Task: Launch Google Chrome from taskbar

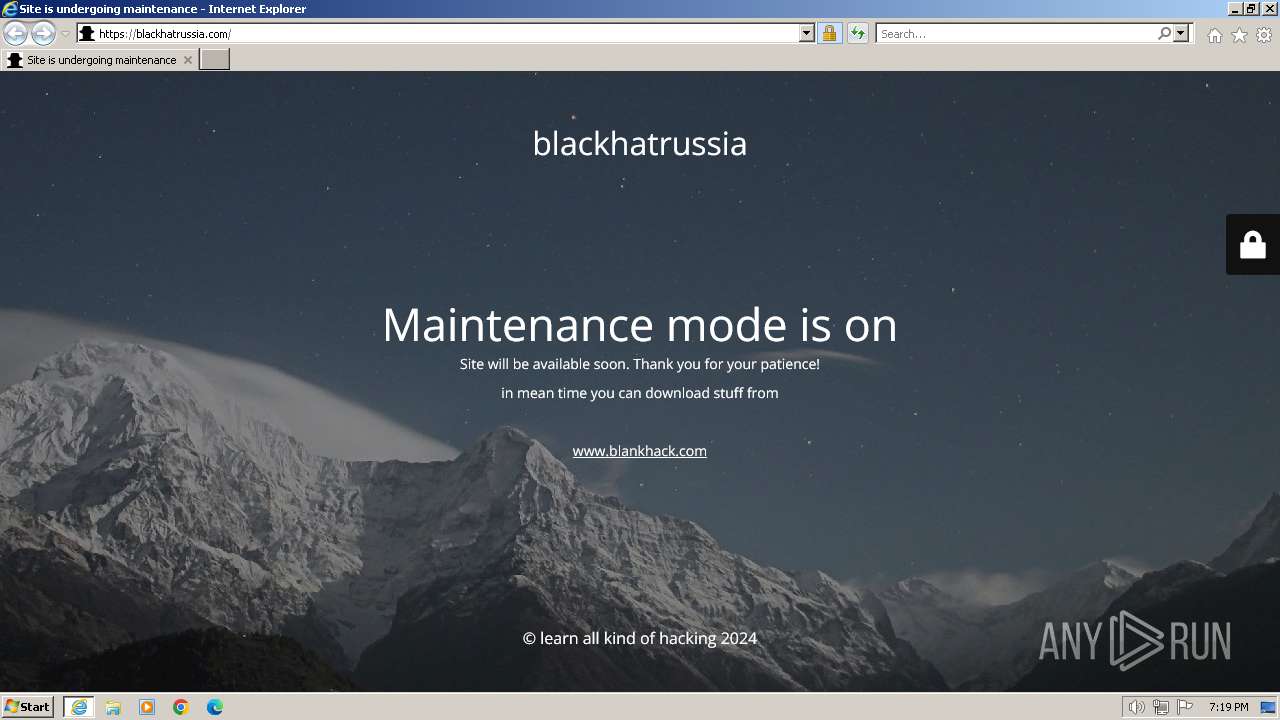Action: coord(181,707)
